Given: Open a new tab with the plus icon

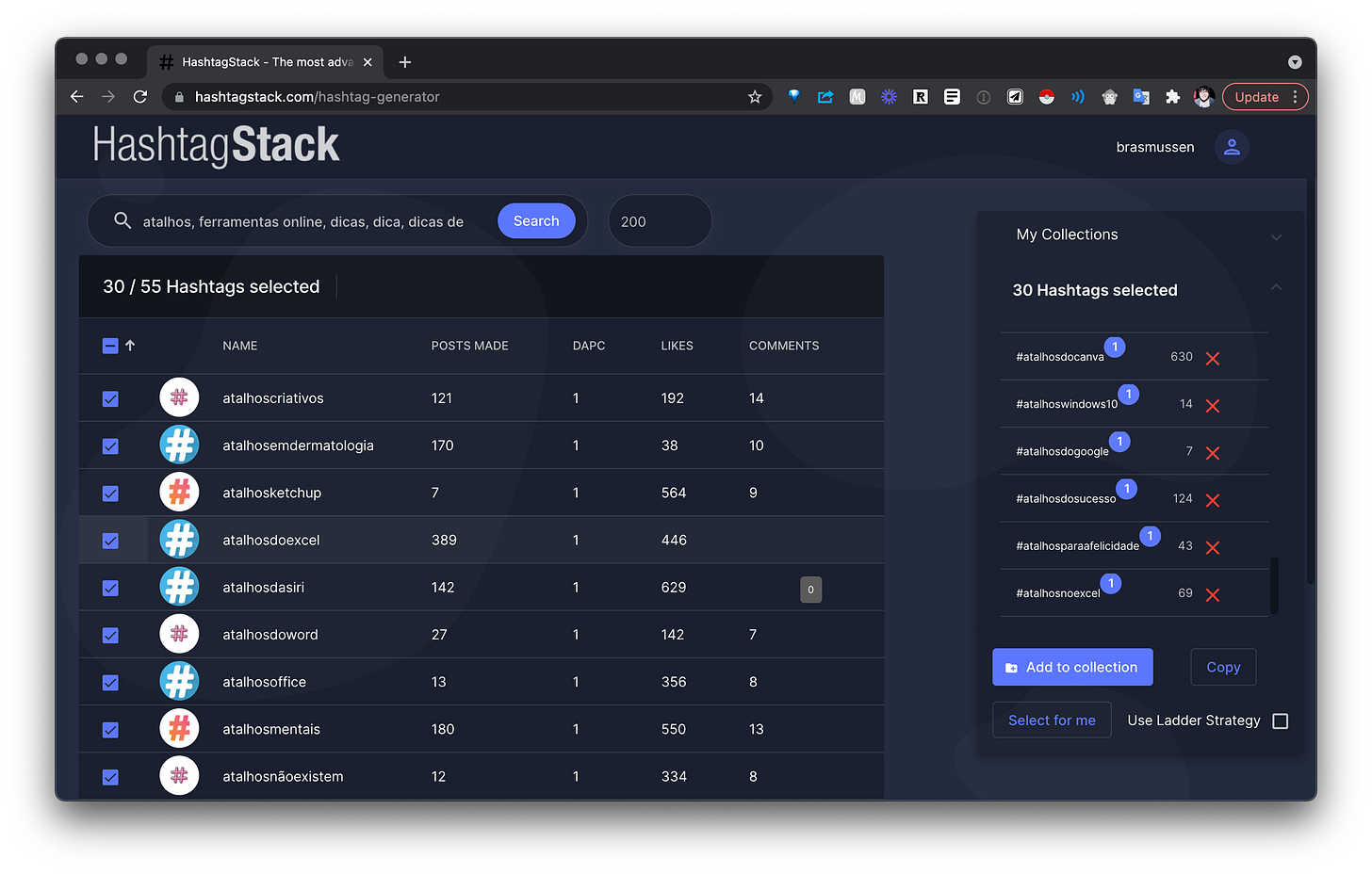Looking at the screenshot, I should 405,62.
